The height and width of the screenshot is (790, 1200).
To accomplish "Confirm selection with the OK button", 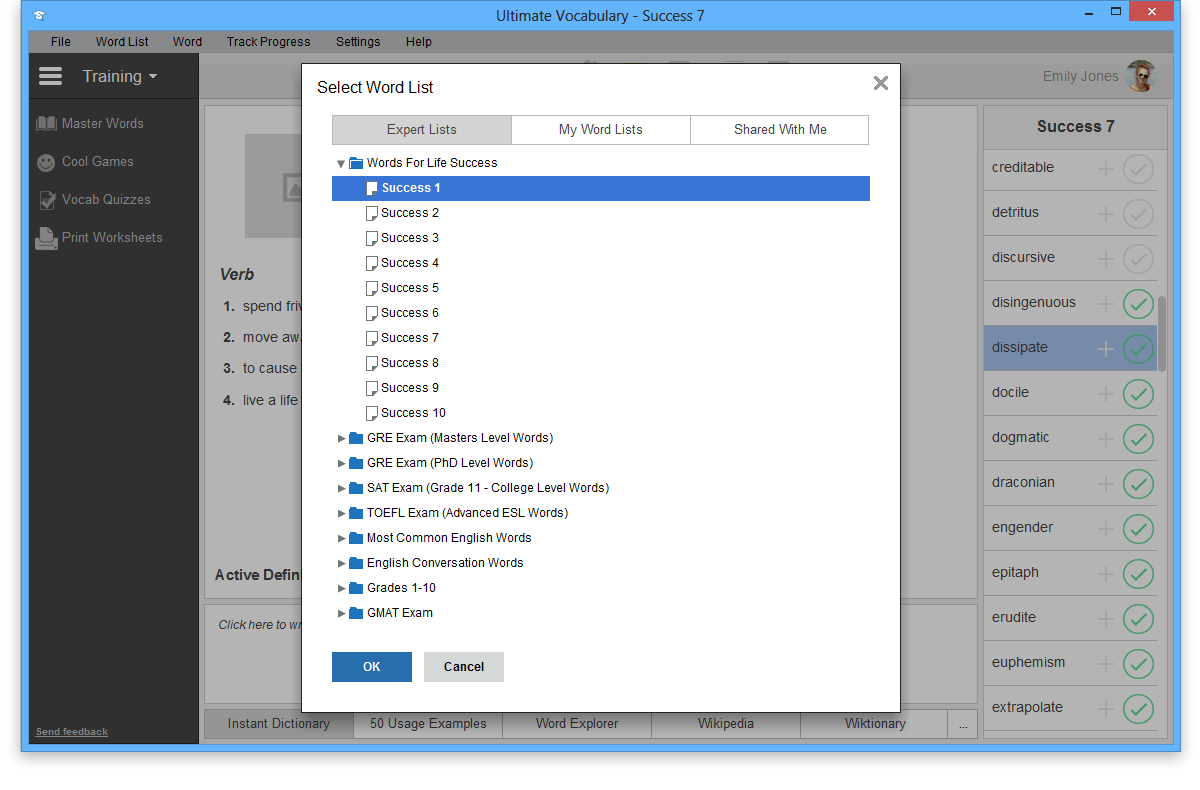I will pos(372,667).
